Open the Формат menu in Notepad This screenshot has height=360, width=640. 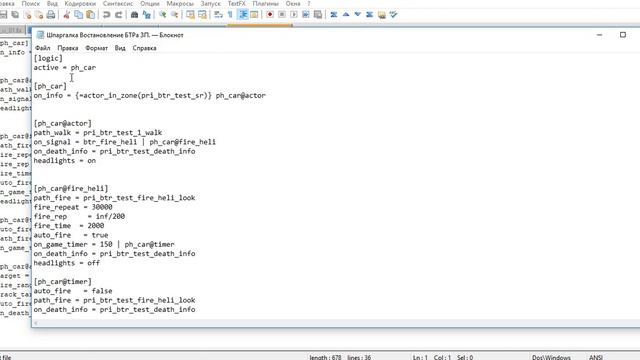pos(96,48)
